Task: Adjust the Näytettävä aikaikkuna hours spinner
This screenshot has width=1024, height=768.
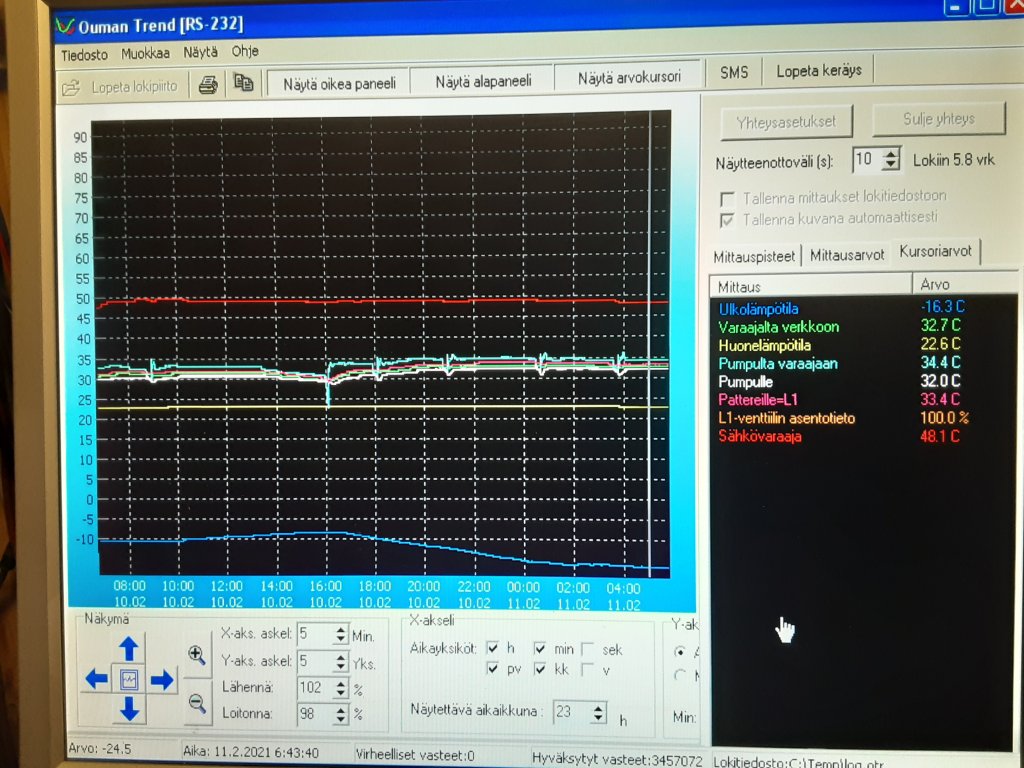Action: click(x=598, y=712)
